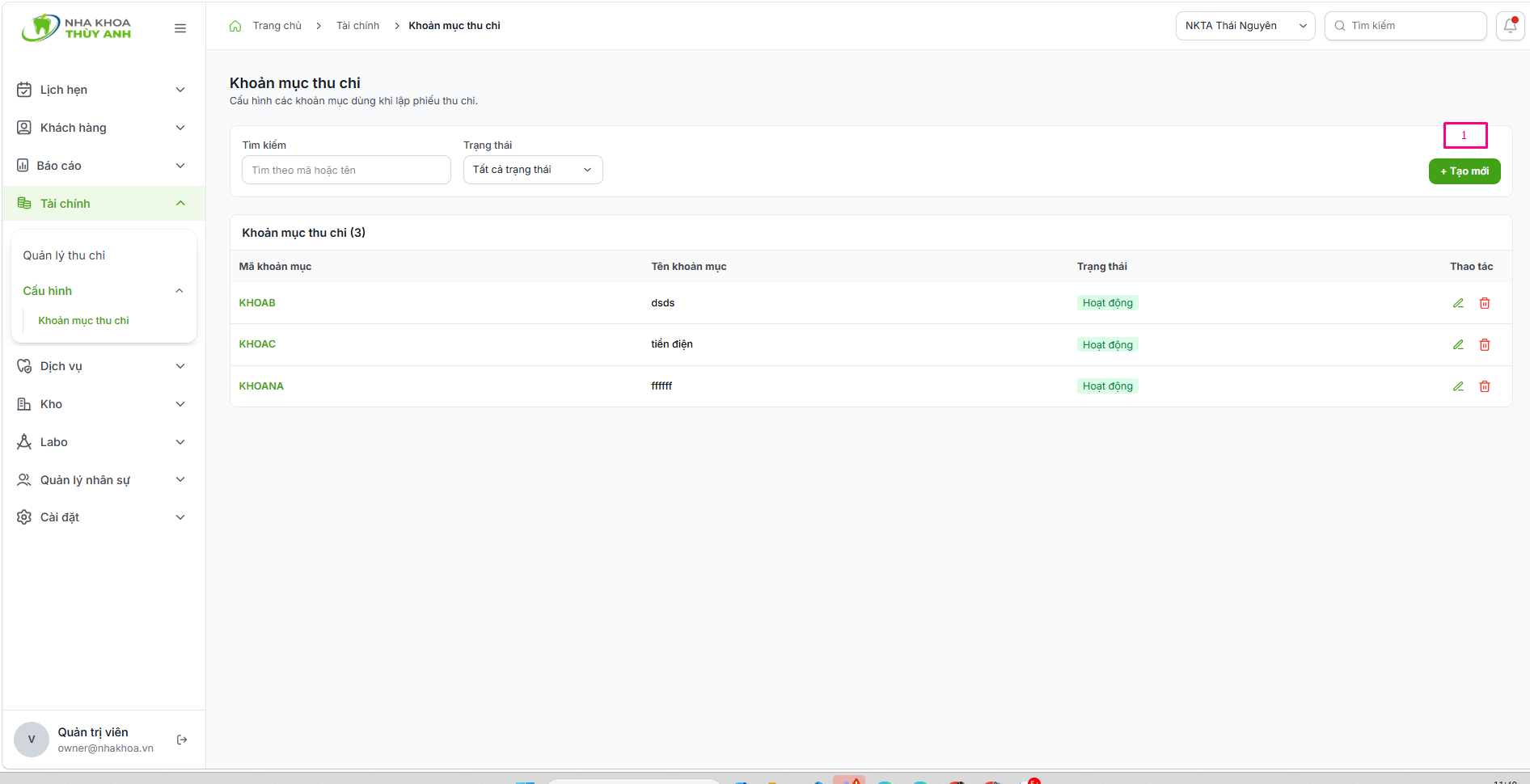Click the logout icon beside Quản trị viên

182,740
